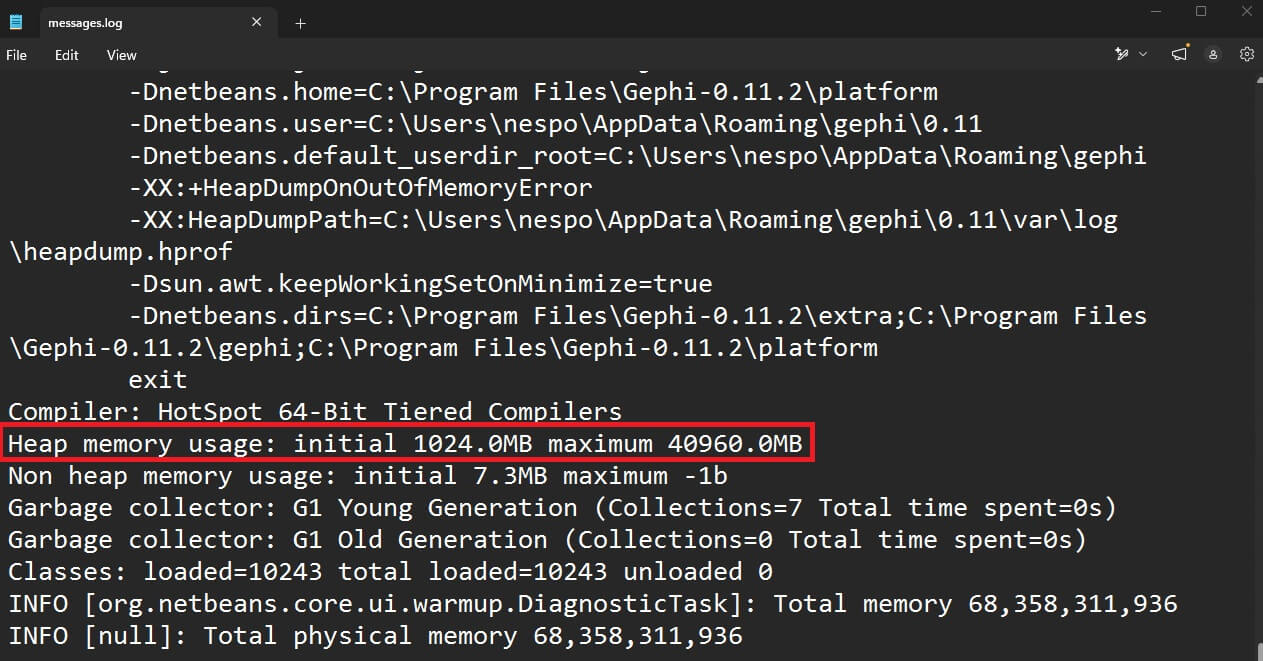The image size is (1263, 661).
Task: Click the 'Heap memory usage' line
Action: point(405,444)
